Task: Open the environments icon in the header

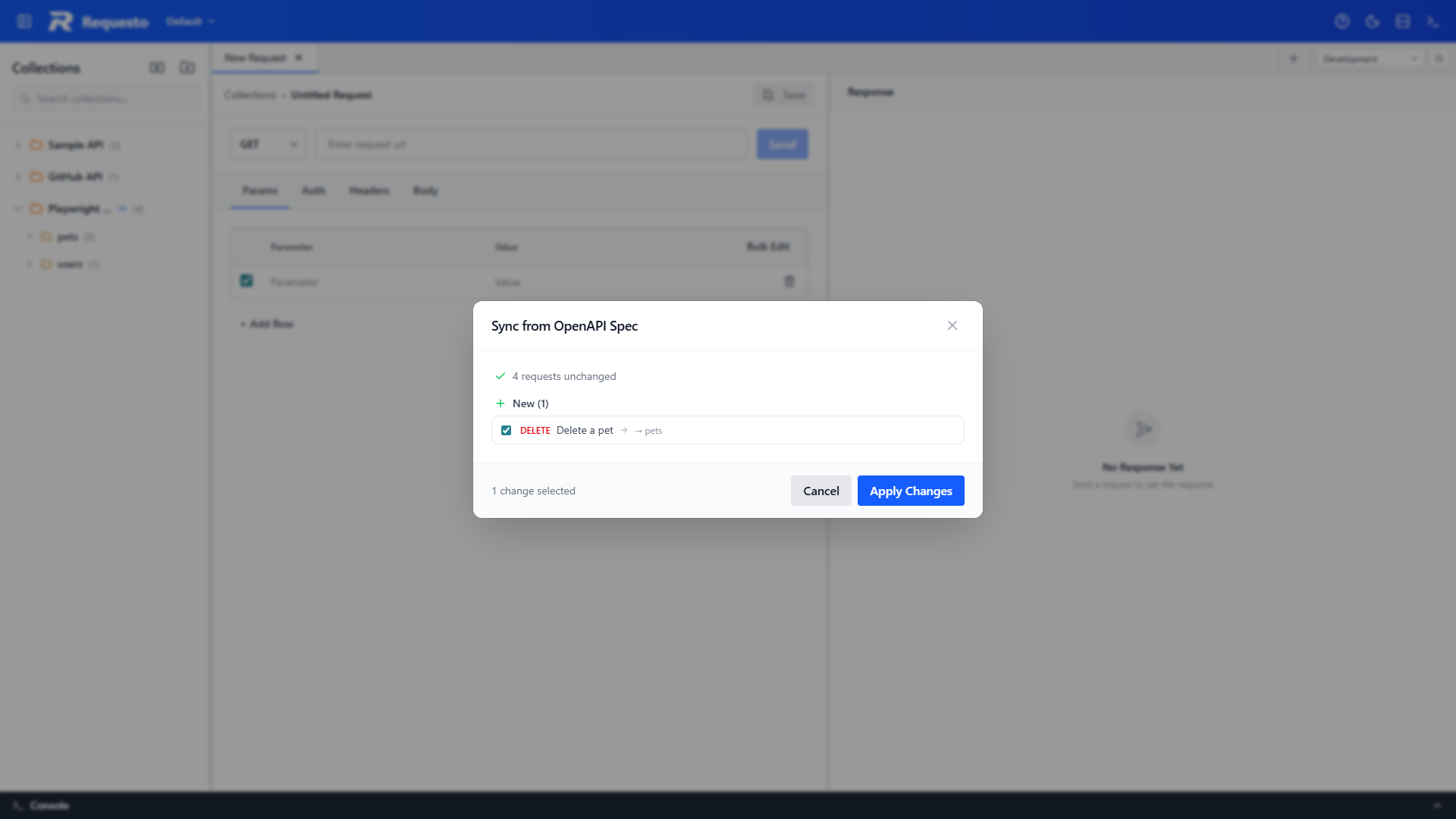Action: (x=1403, y=21)
